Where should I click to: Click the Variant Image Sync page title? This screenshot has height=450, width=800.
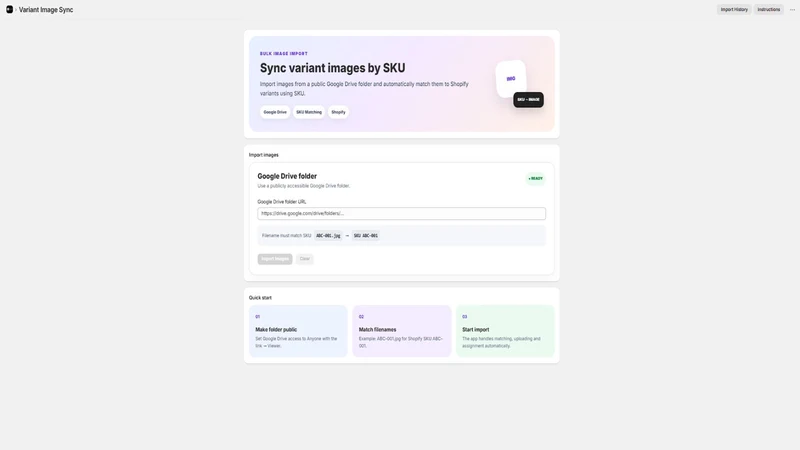click(46, 10)
